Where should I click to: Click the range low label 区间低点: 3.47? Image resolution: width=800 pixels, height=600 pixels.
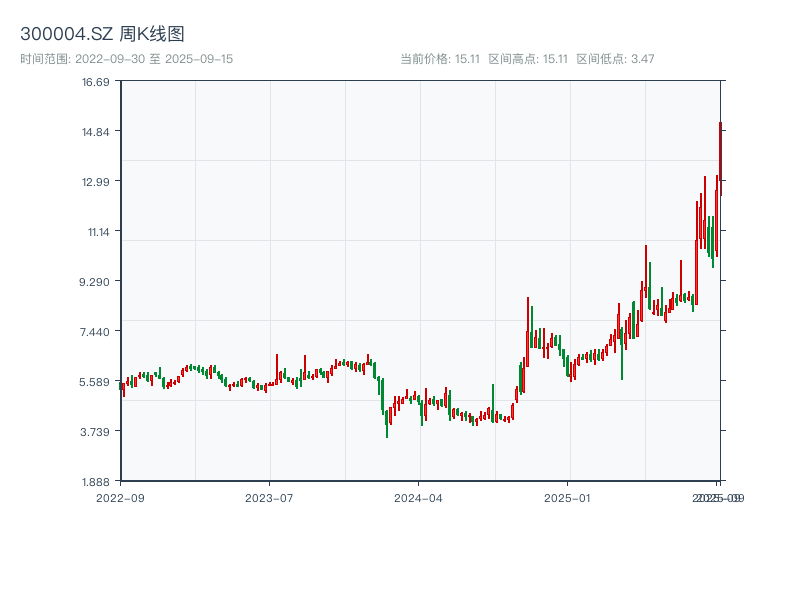pos(615,59)
